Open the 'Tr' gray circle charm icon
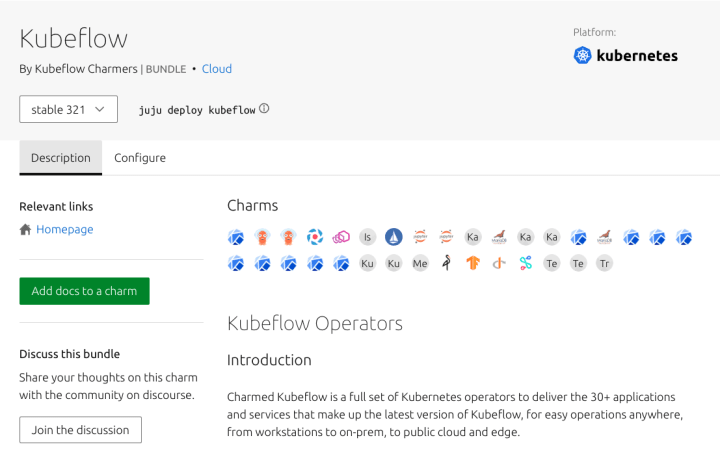 point(605,264)
